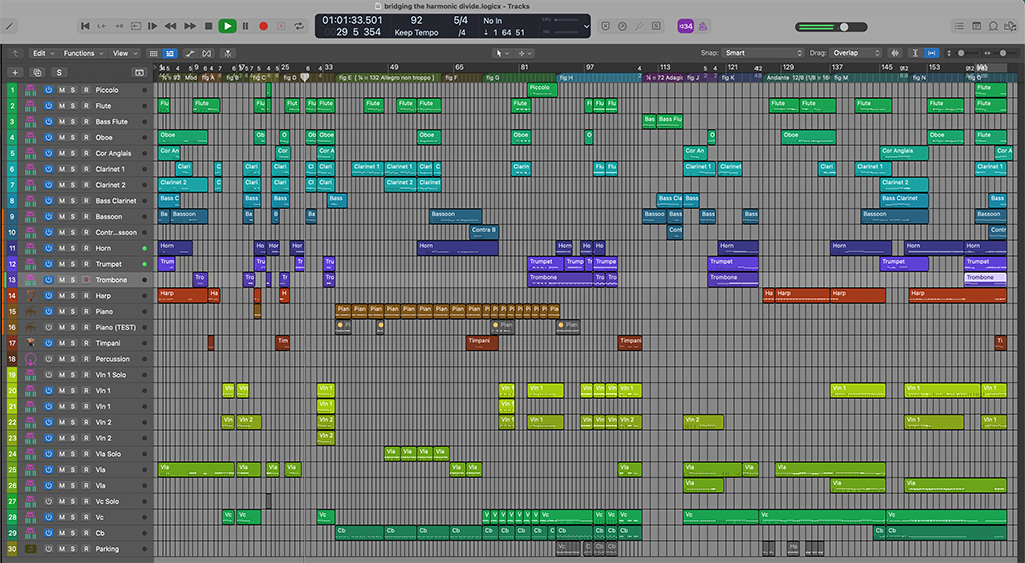Click the 5/4 time signature display
Image resolution: width=1025 pixels, height=563 pixels.
tap(461, 20)
